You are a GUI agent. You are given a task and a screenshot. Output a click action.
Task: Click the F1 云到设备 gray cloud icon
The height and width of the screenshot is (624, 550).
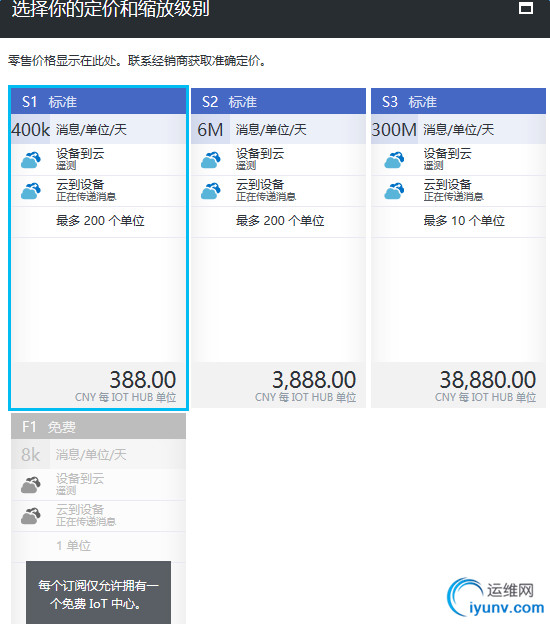click(31, 516)
